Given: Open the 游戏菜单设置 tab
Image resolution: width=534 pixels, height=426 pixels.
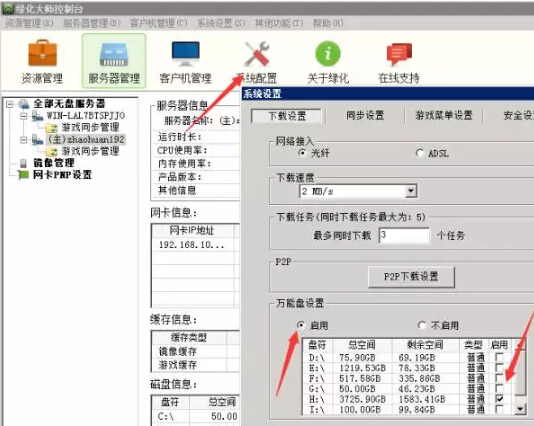Looking at the screenshot, I should pos(443,115).
